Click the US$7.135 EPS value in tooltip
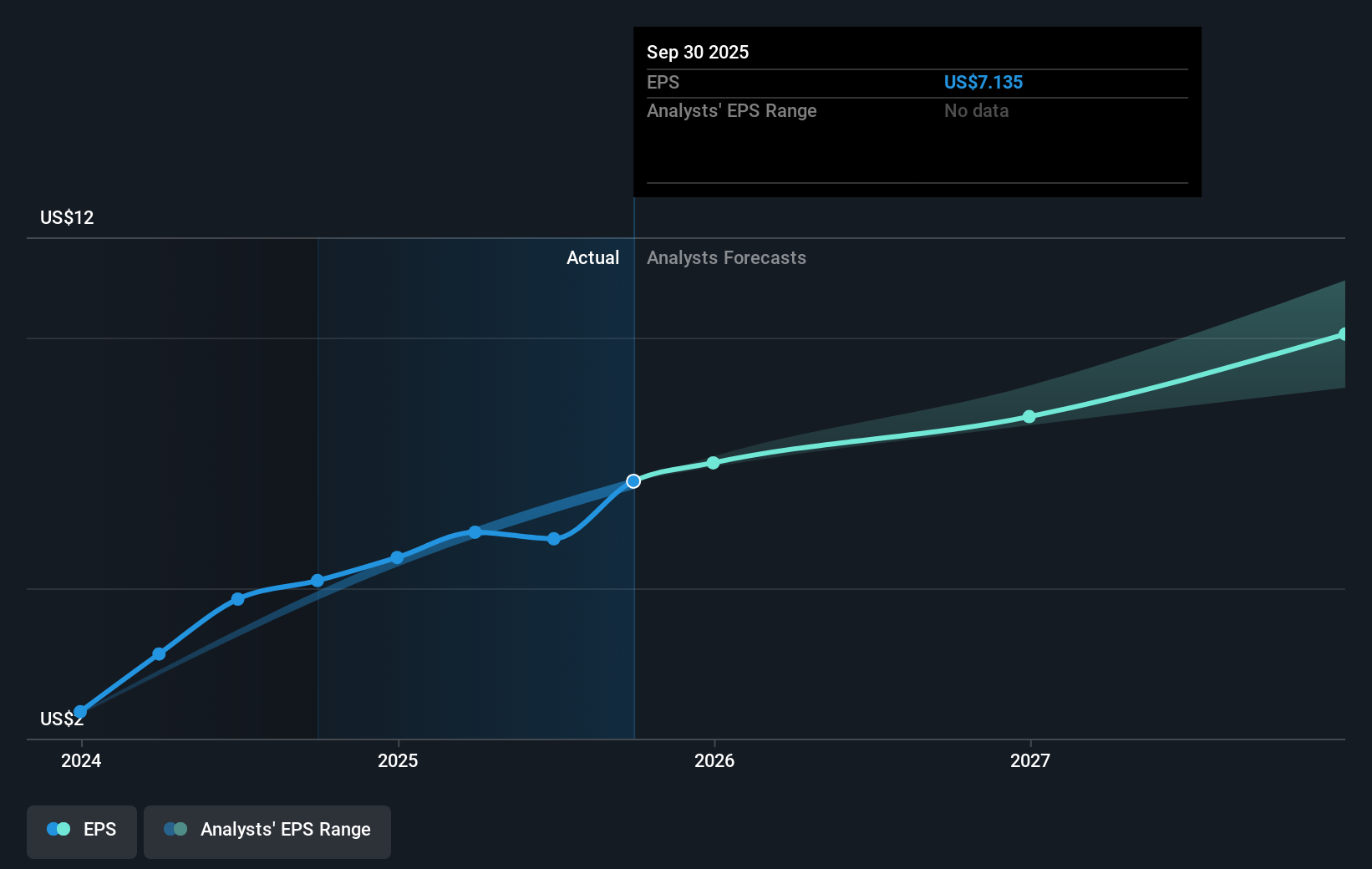Image resolution: width=1372 pixels, height=869 pixels. coord(983,82)
